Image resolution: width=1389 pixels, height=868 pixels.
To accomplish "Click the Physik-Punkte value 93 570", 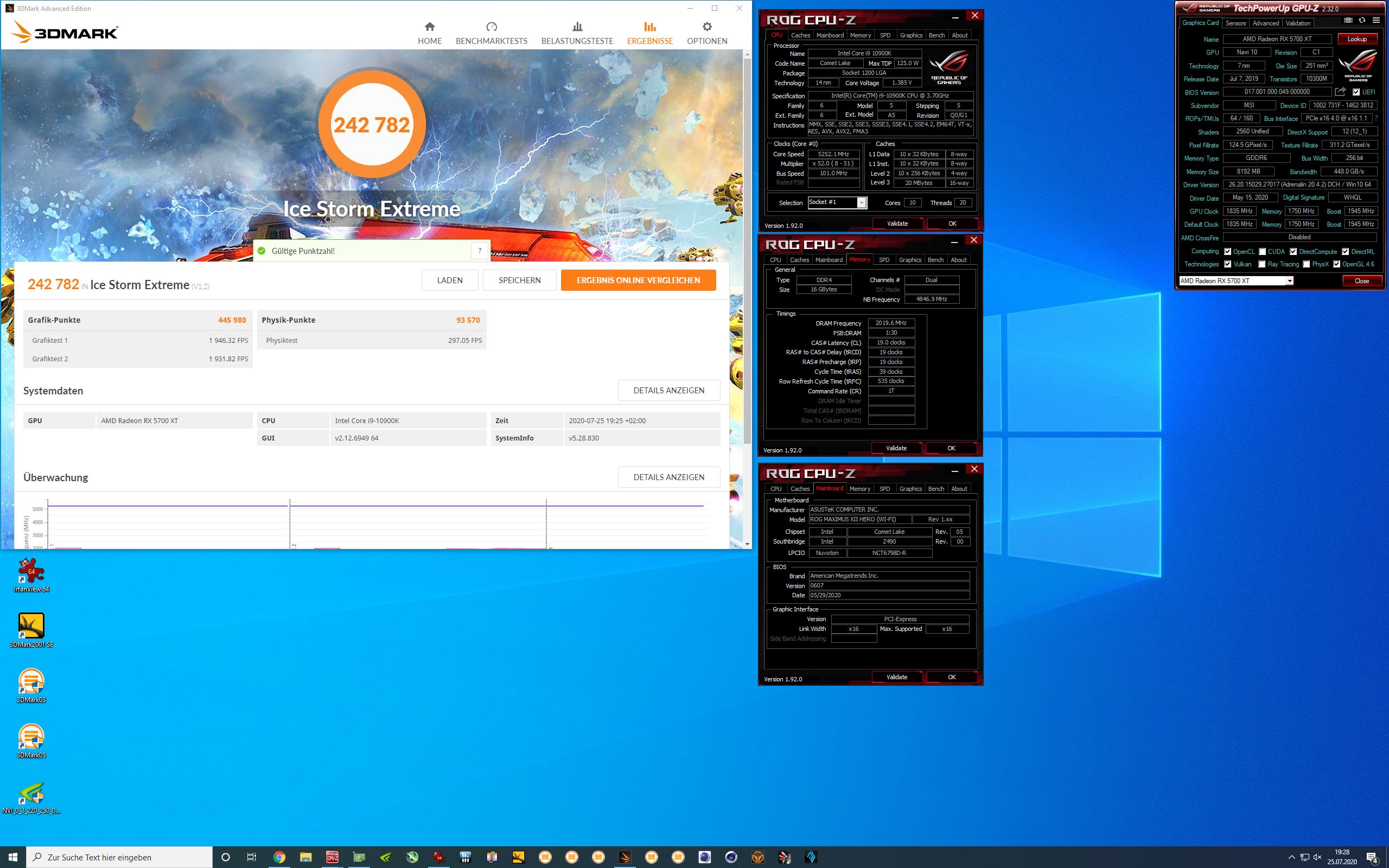I will (468, 320).
